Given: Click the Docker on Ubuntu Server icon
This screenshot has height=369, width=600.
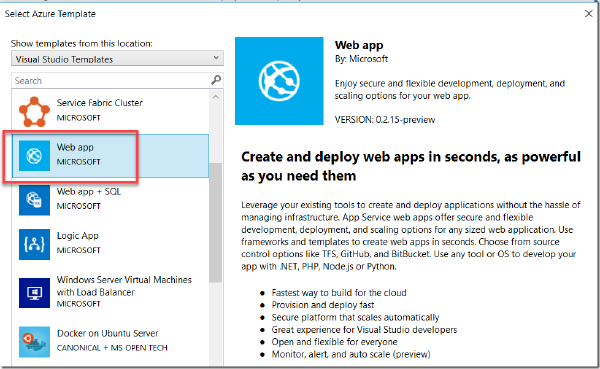Looking at the screenshot, I should pyautogui.click(x=34, y=342).
